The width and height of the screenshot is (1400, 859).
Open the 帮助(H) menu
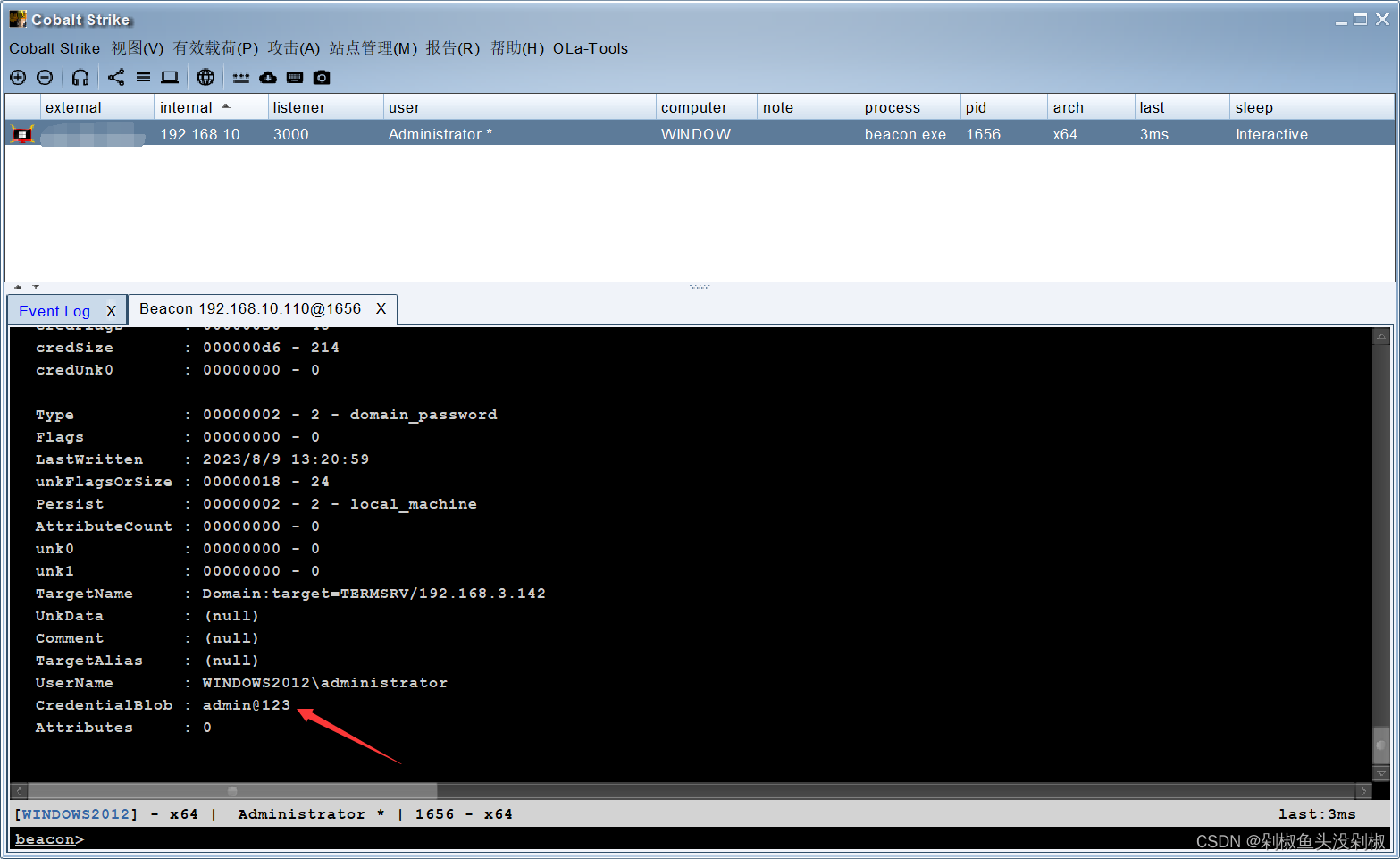(517, 48)
